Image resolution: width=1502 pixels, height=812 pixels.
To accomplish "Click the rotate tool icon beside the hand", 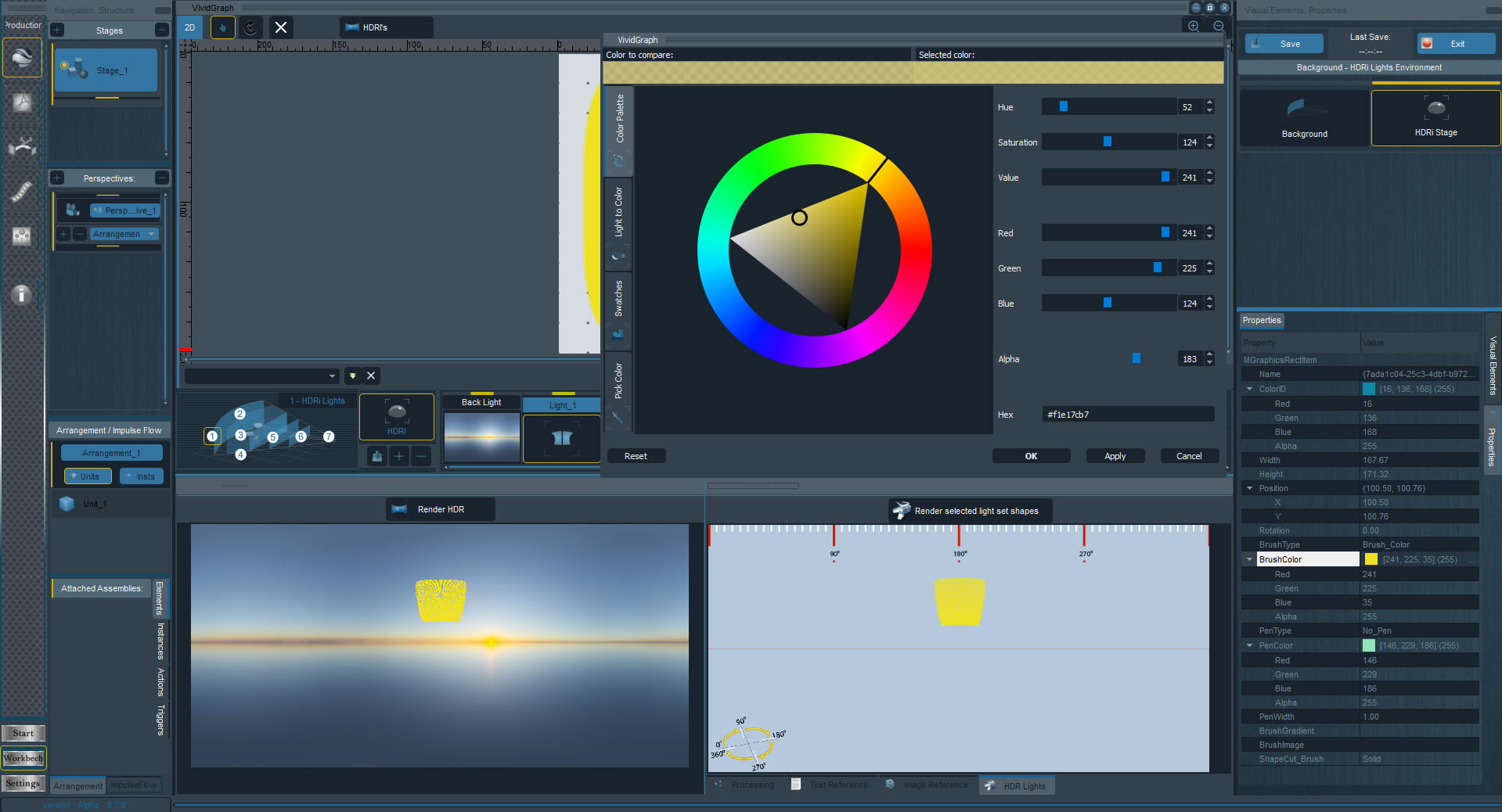I will coord(250,27).
